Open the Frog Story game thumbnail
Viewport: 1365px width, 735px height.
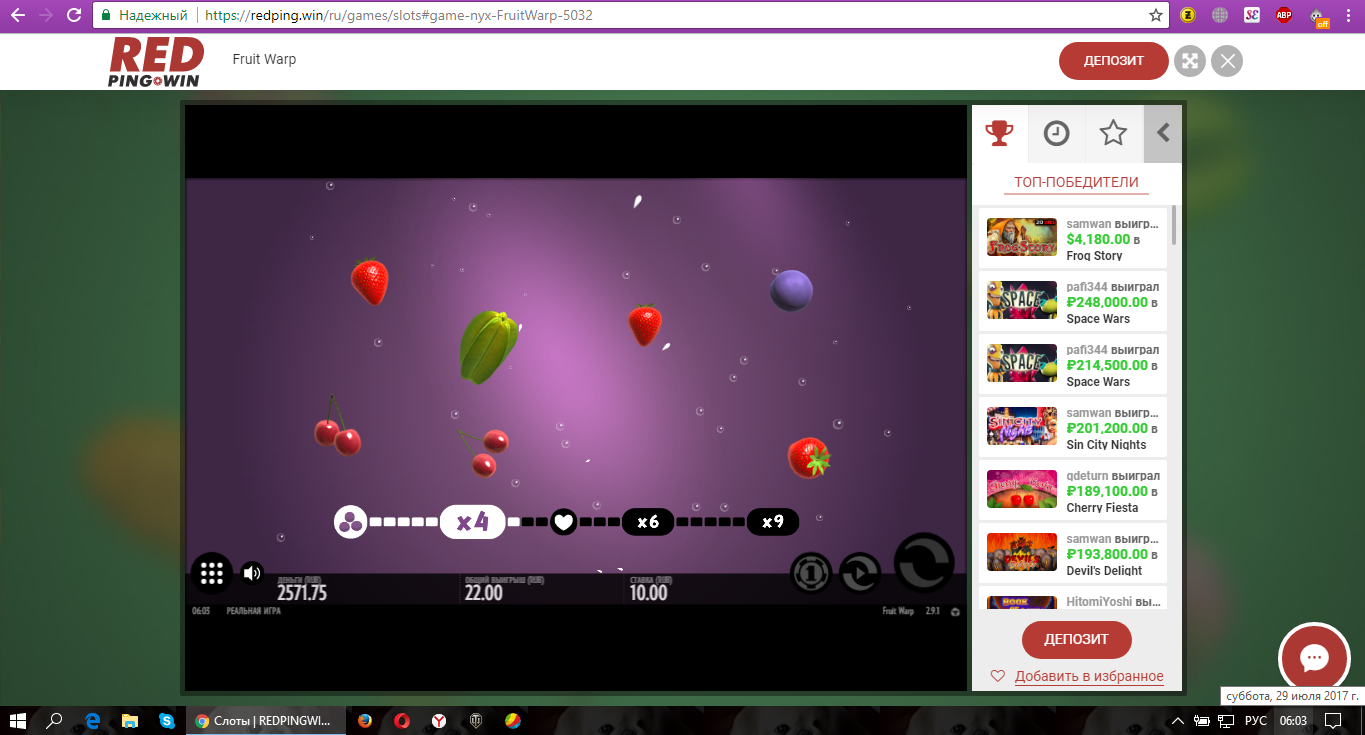point(1022,237)
